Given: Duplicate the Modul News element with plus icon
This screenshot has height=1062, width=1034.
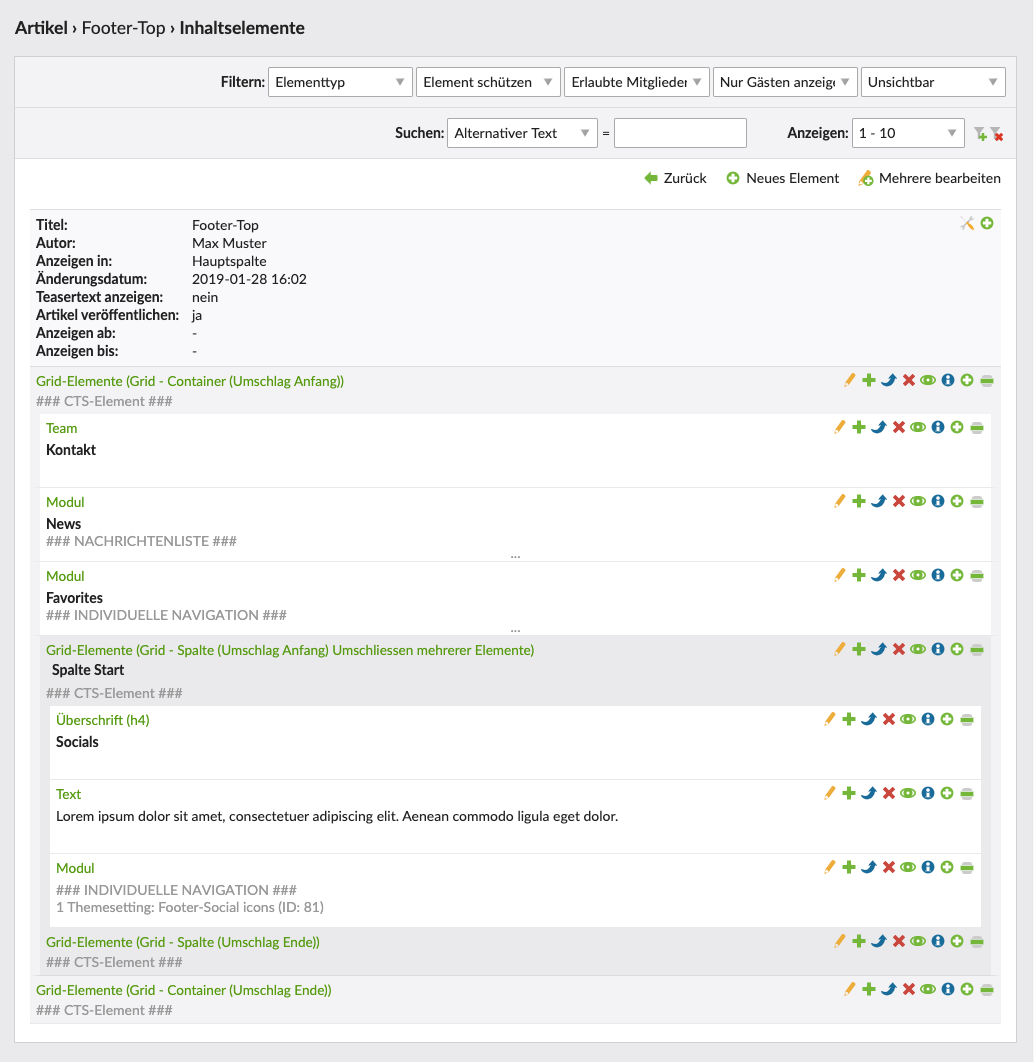Looking at the screenshot, I should coord(859,501).
